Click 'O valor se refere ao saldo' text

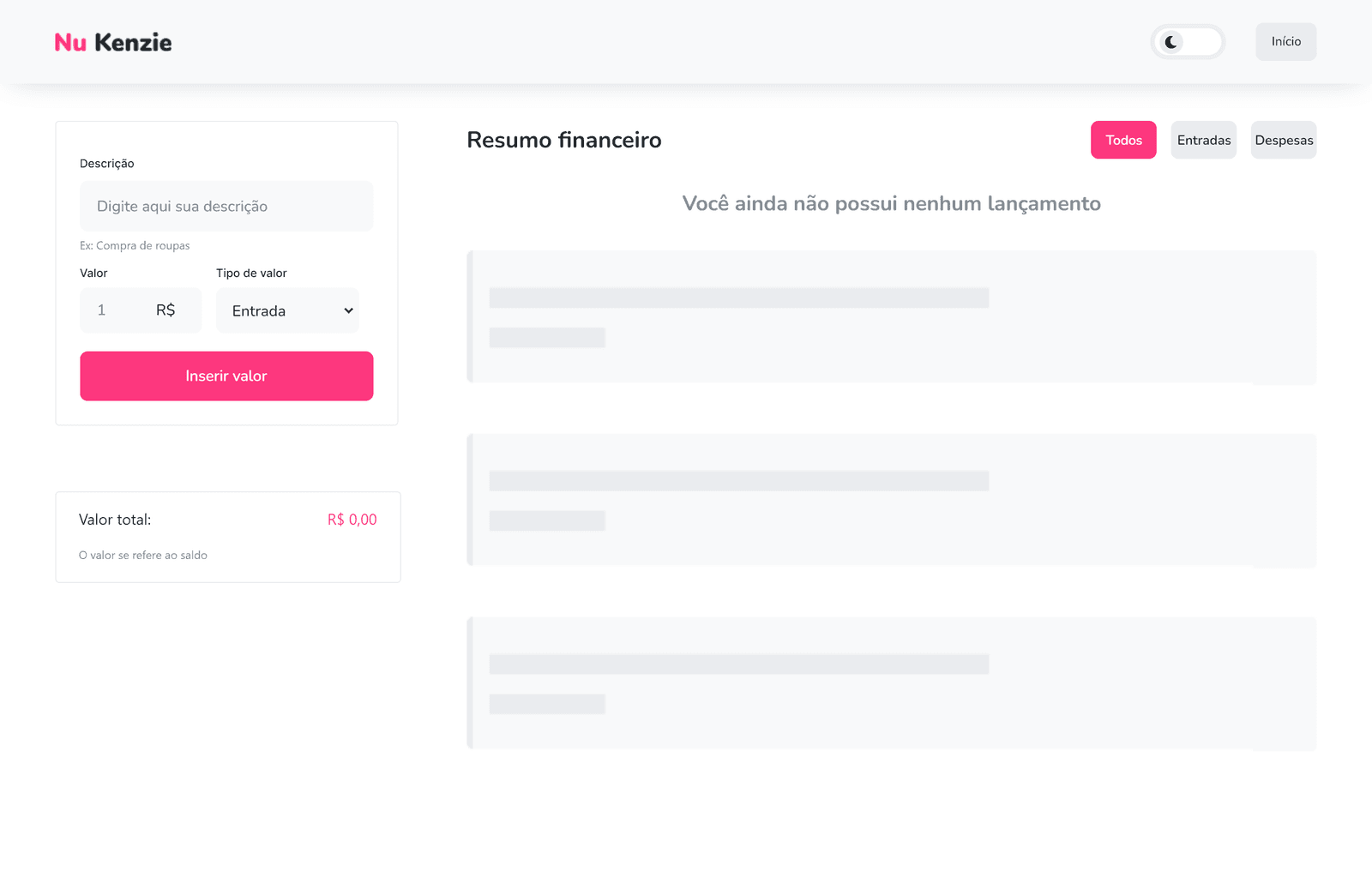(143, 555)
